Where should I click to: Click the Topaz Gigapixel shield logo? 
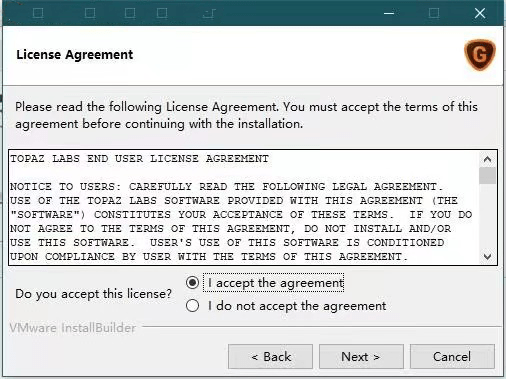coord(480,54)
